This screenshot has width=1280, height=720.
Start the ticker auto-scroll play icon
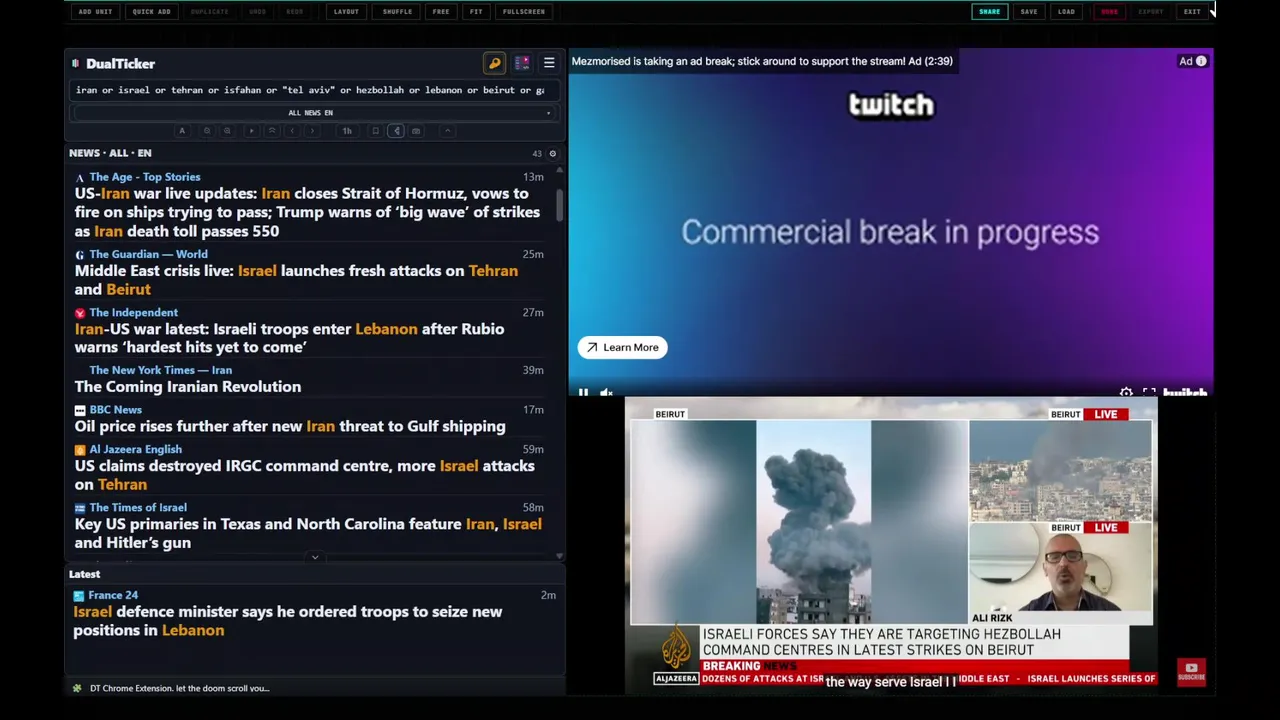coord(252,131)
